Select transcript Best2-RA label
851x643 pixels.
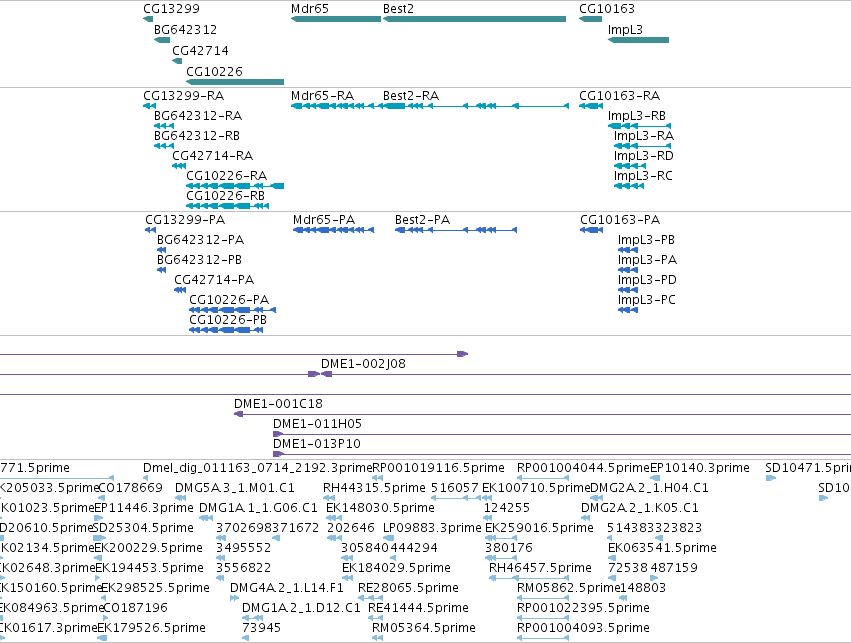(411, 96)
